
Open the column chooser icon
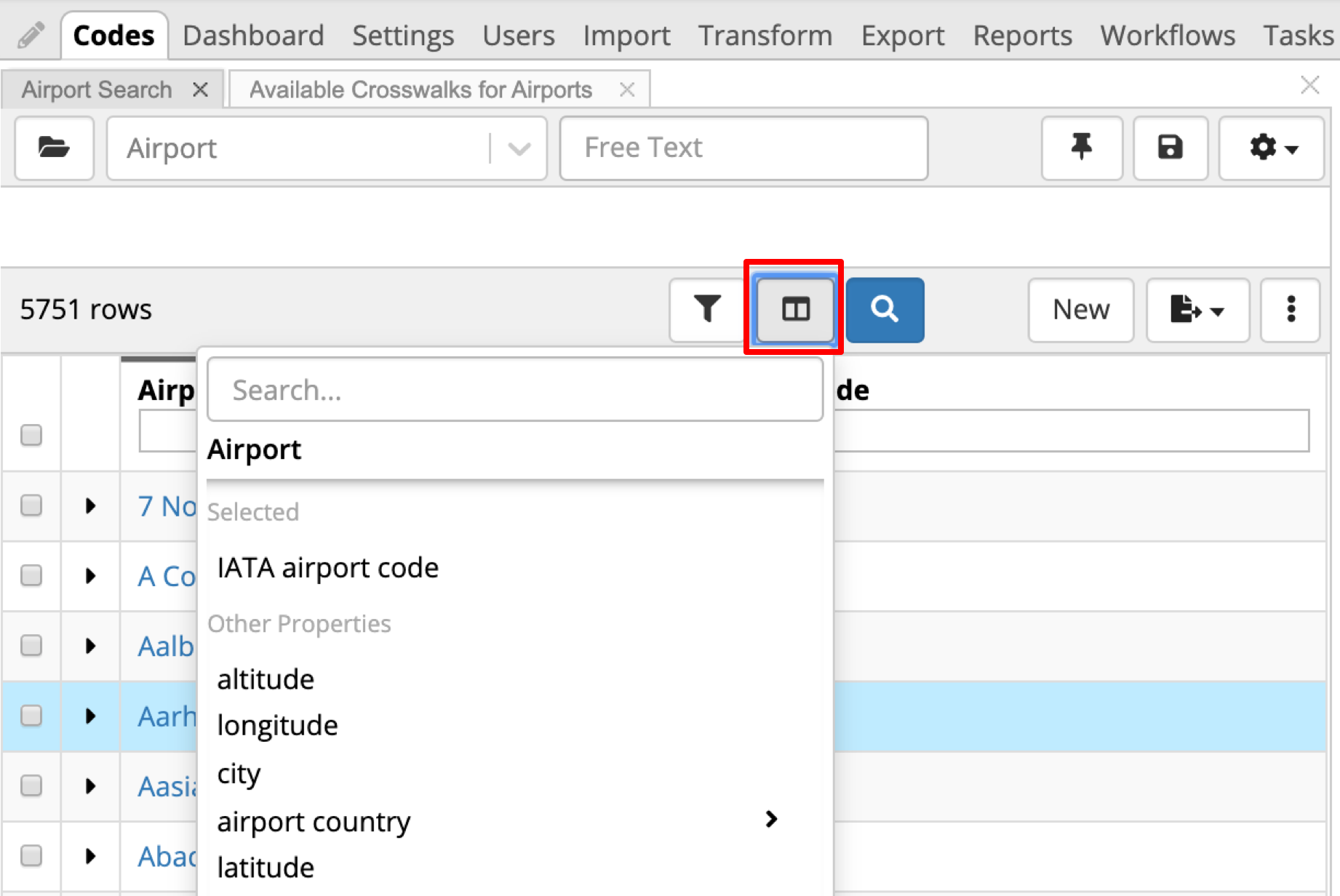click(794, 310)
